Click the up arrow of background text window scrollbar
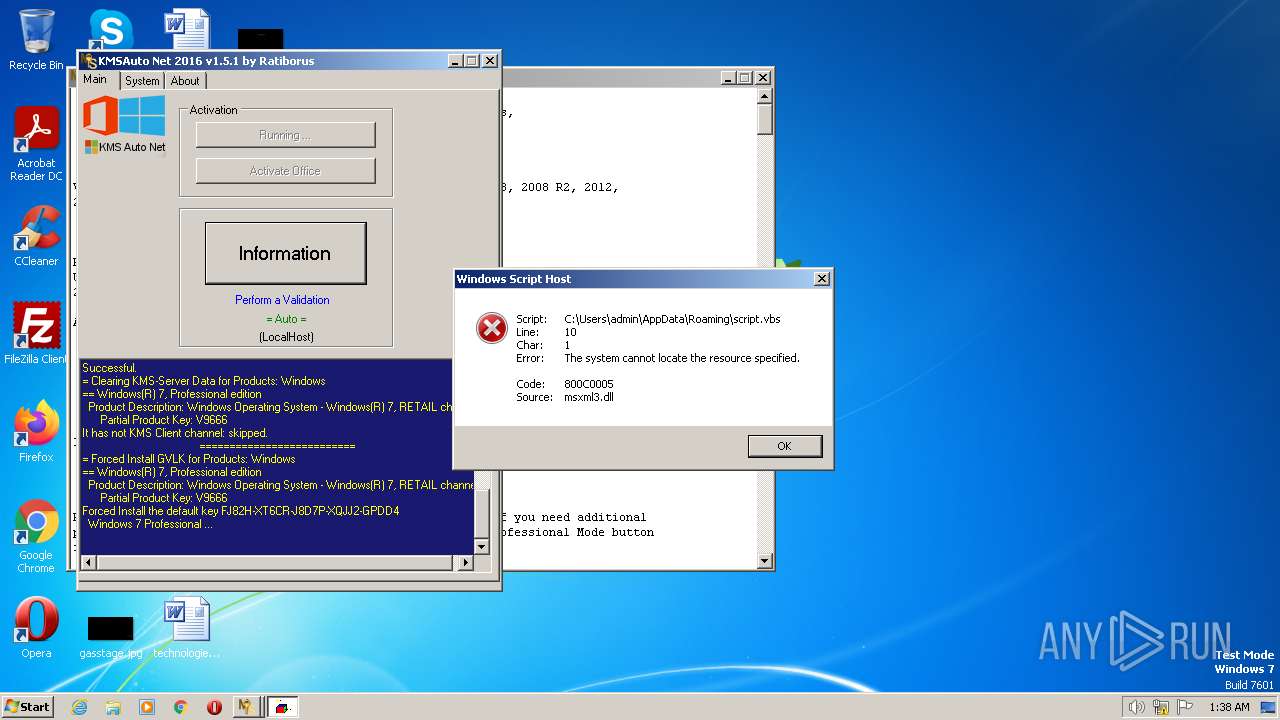The width and height of the screenshot is (1280, 720). tap(765, 97)
